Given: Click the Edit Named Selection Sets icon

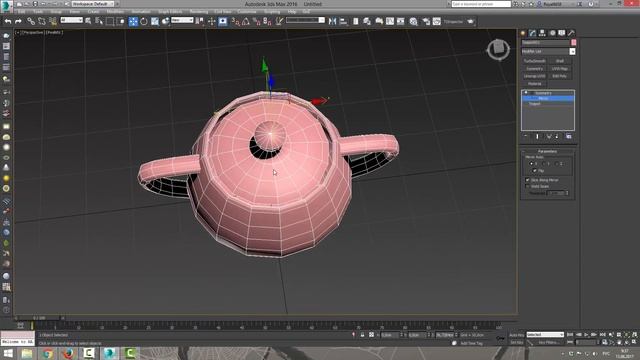Looking at the screenshot, I should click(279, 21).
